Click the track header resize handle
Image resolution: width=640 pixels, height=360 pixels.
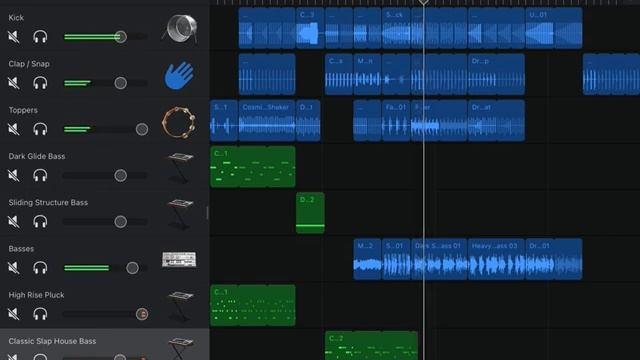207,213
